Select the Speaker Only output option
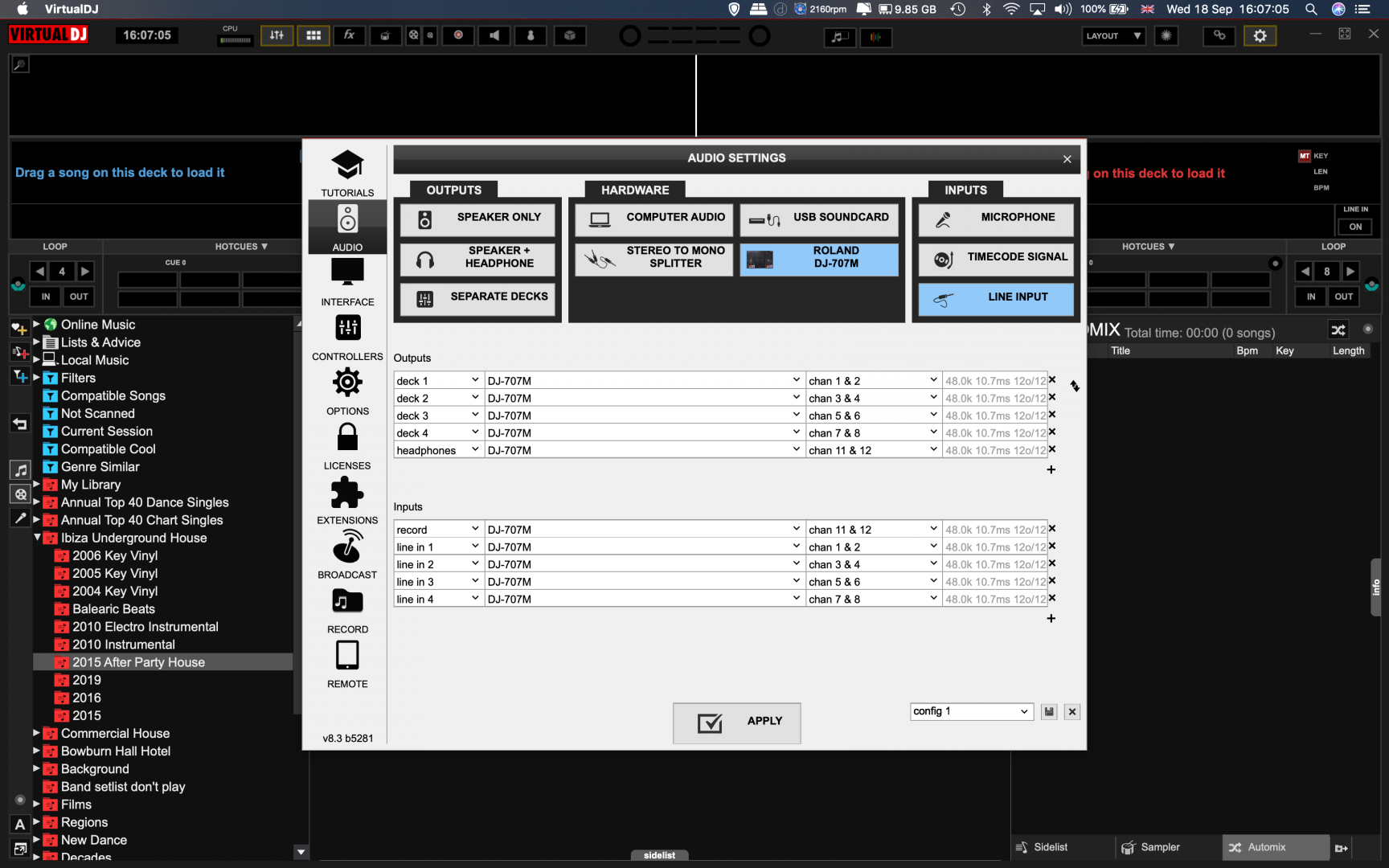Image resolution: width=1389 pixels, height=868 pixels. click(478, 219)
